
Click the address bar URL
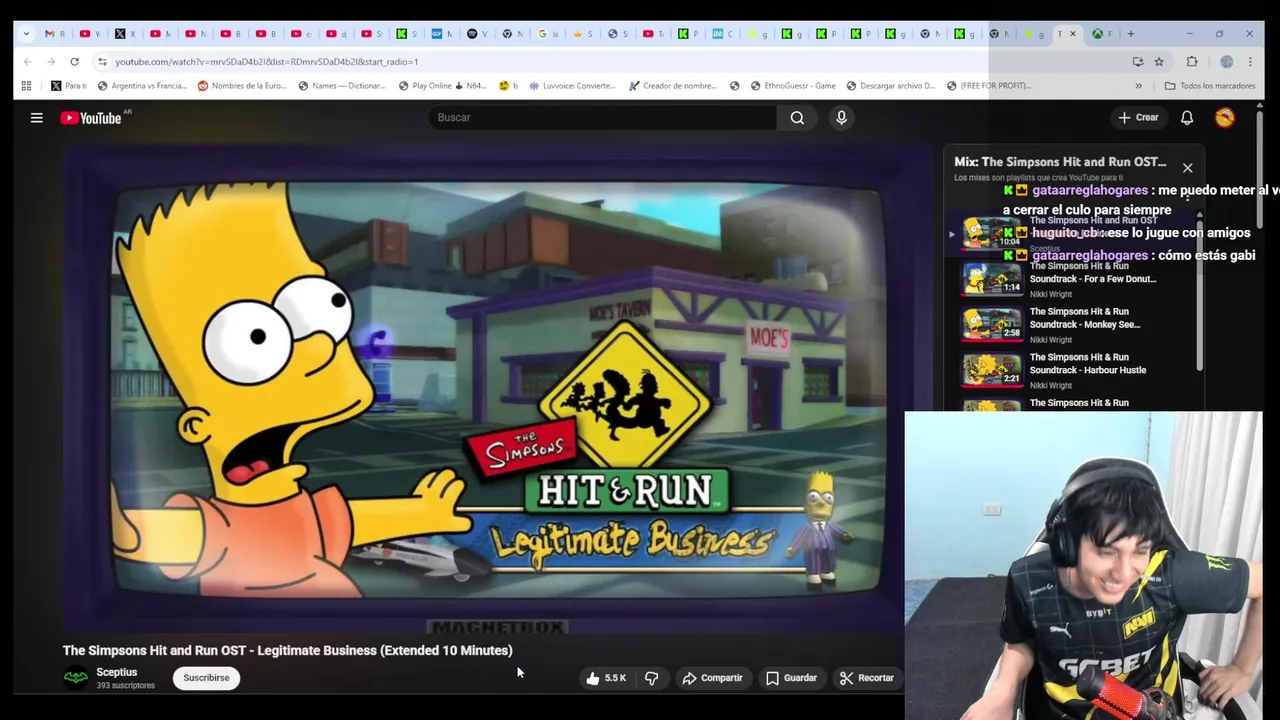(266, 61)
